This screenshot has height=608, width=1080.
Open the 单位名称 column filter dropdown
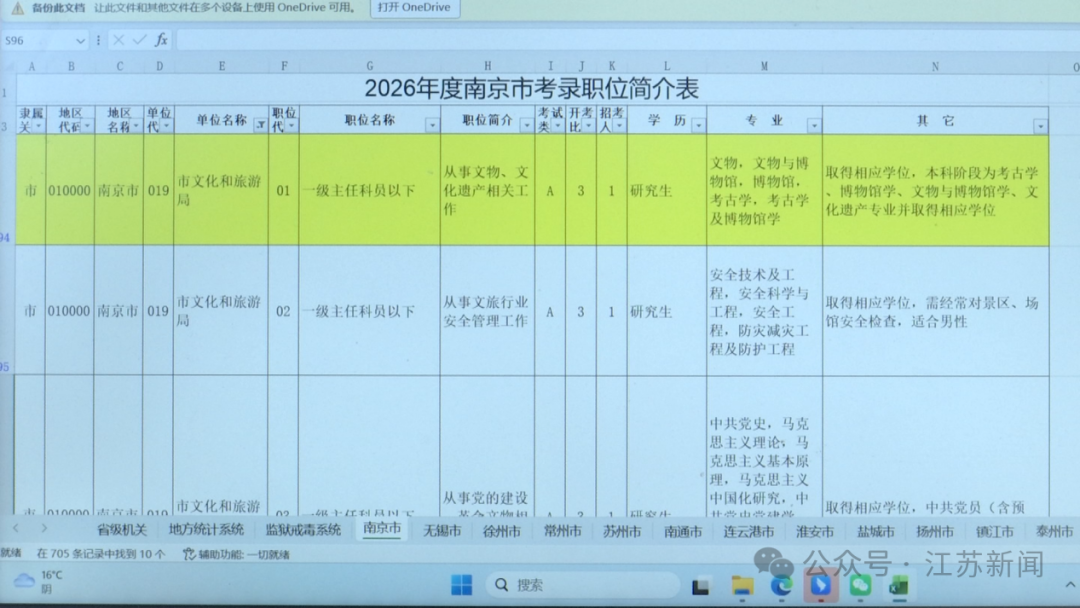[261, 126]
